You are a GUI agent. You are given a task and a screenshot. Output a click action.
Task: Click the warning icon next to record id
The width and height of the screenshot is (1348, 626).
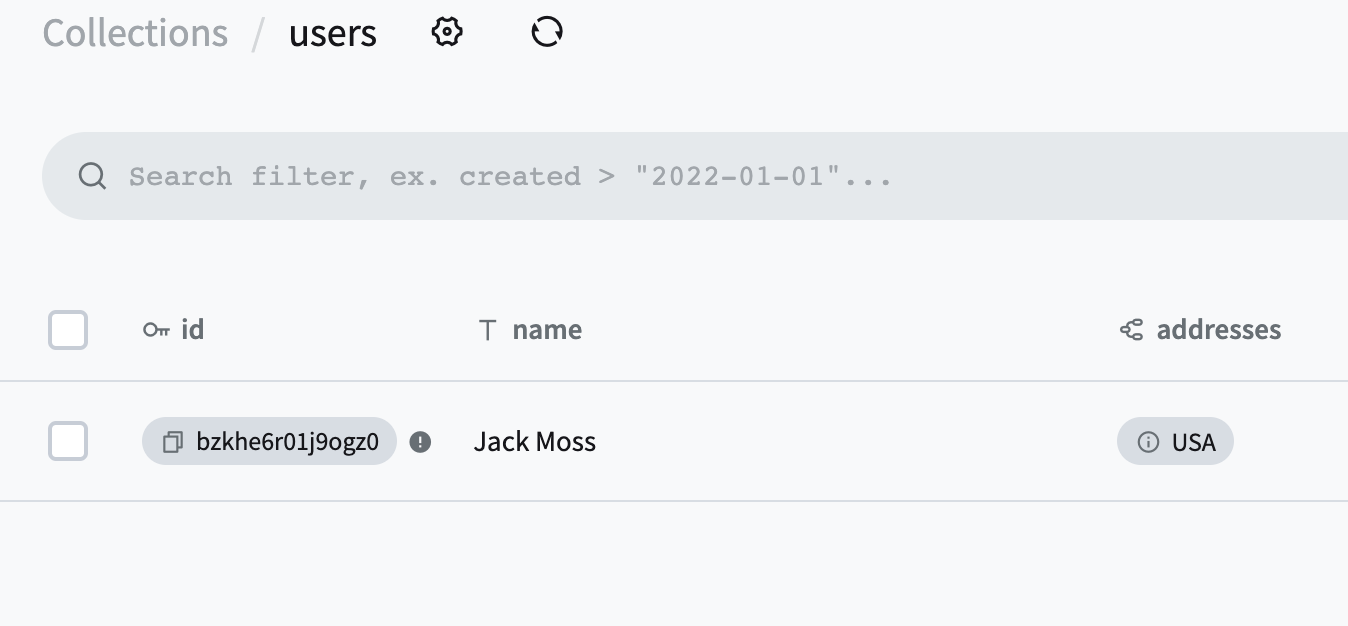pyautogui.click(x=421, y=441)
